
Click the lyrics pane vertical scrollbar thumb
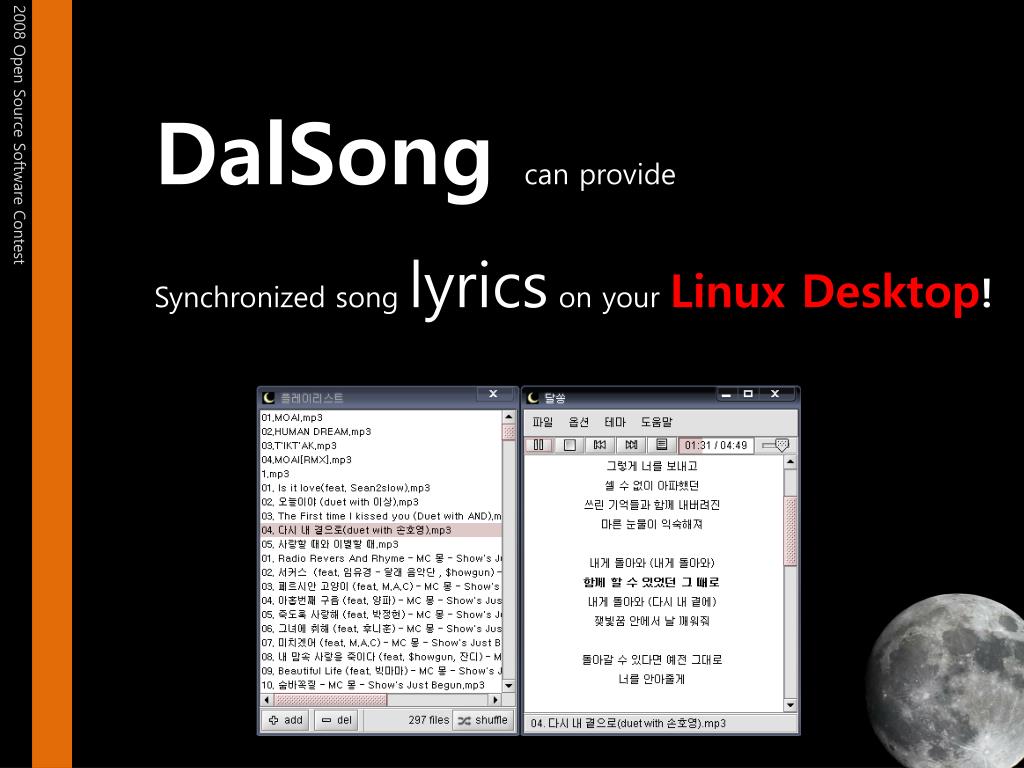click(x=790, y=530)
